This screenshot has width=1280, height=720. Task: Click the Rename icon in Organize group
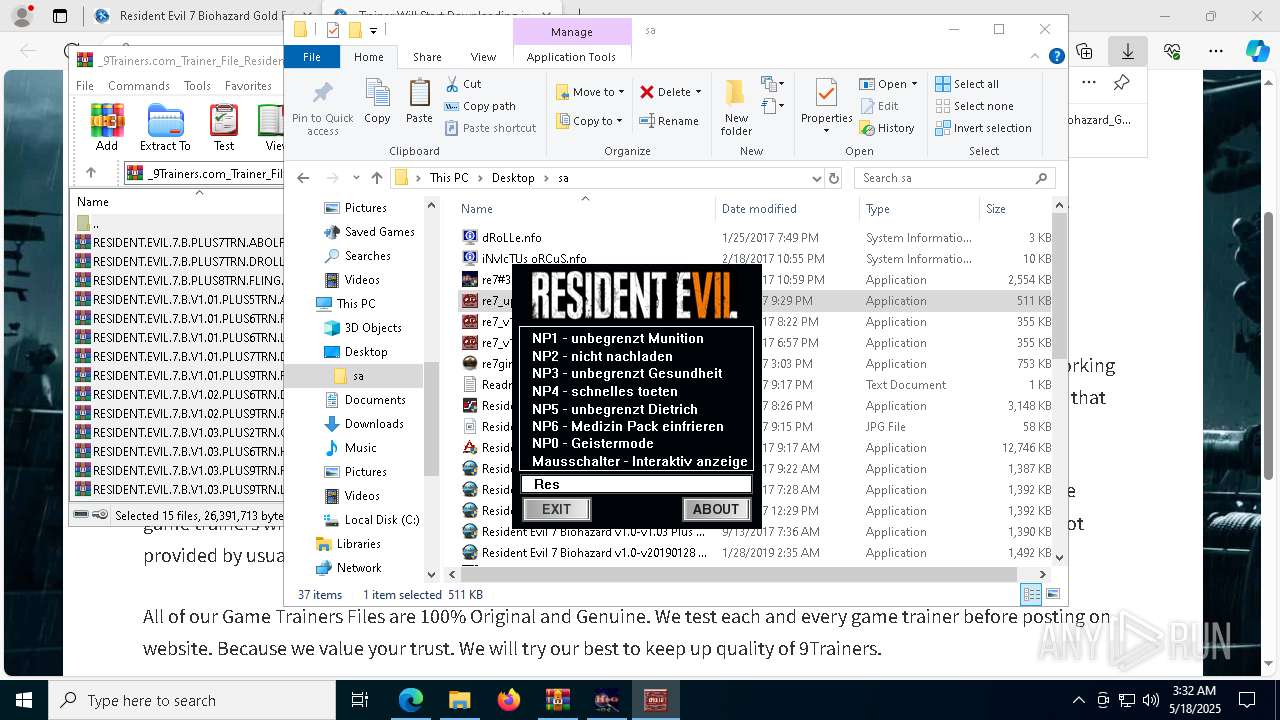click(x=647, y=121)
